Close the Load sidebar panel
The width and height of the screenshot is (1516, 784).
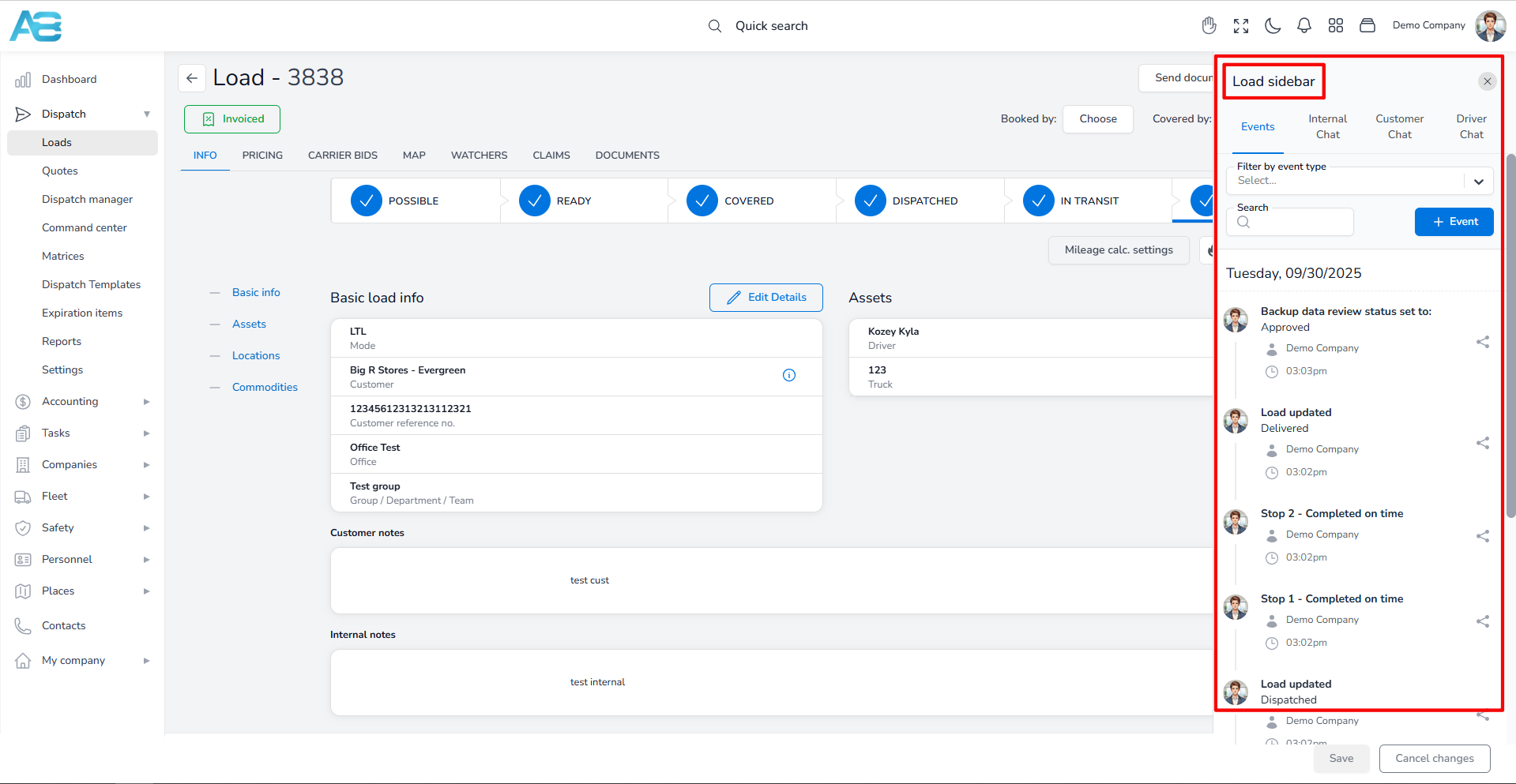pyautogui.click(x=1487, y=81)
